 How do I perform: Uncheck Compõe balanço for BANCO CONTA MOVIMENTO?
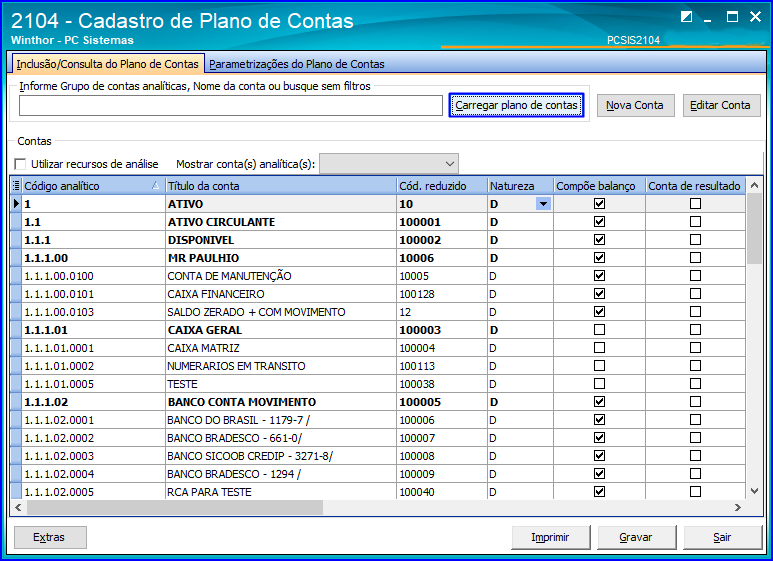coord(599,402)
